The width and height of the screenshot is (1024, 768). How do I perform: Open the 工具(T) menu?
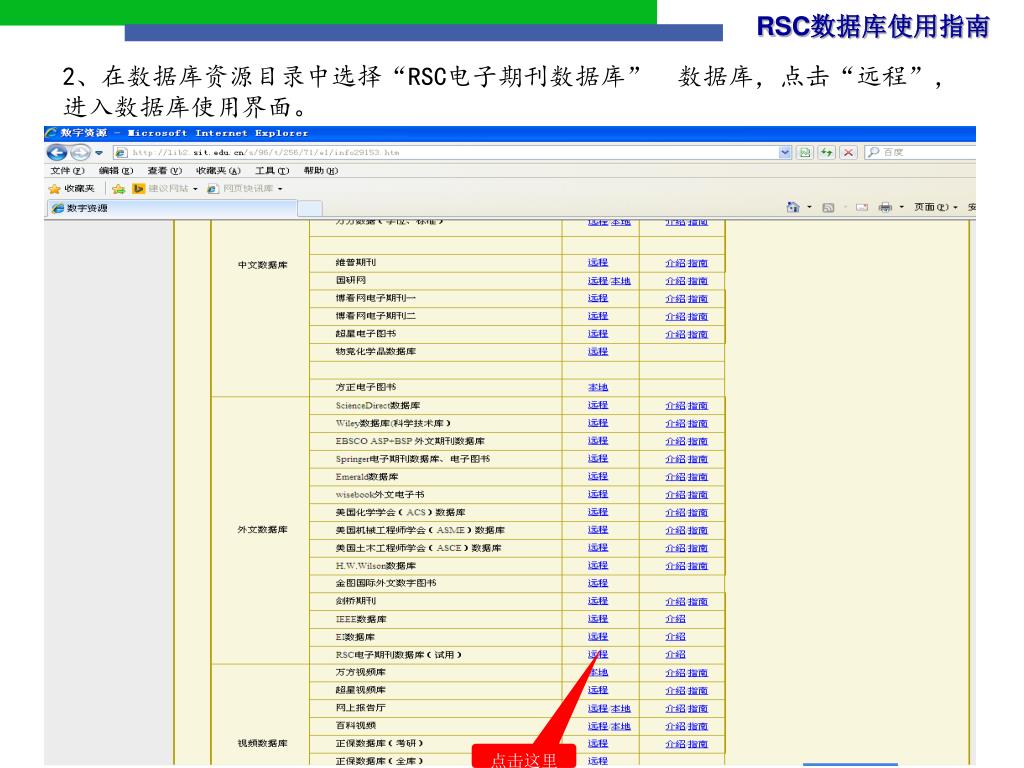point(272,171)
